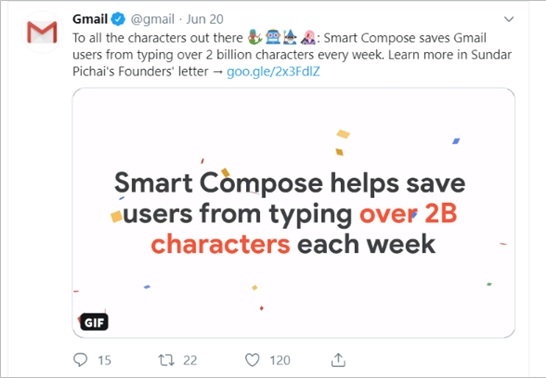Open the reply speech bubble icon
Viewport: 546px width, 378px height.
point(80,360)
